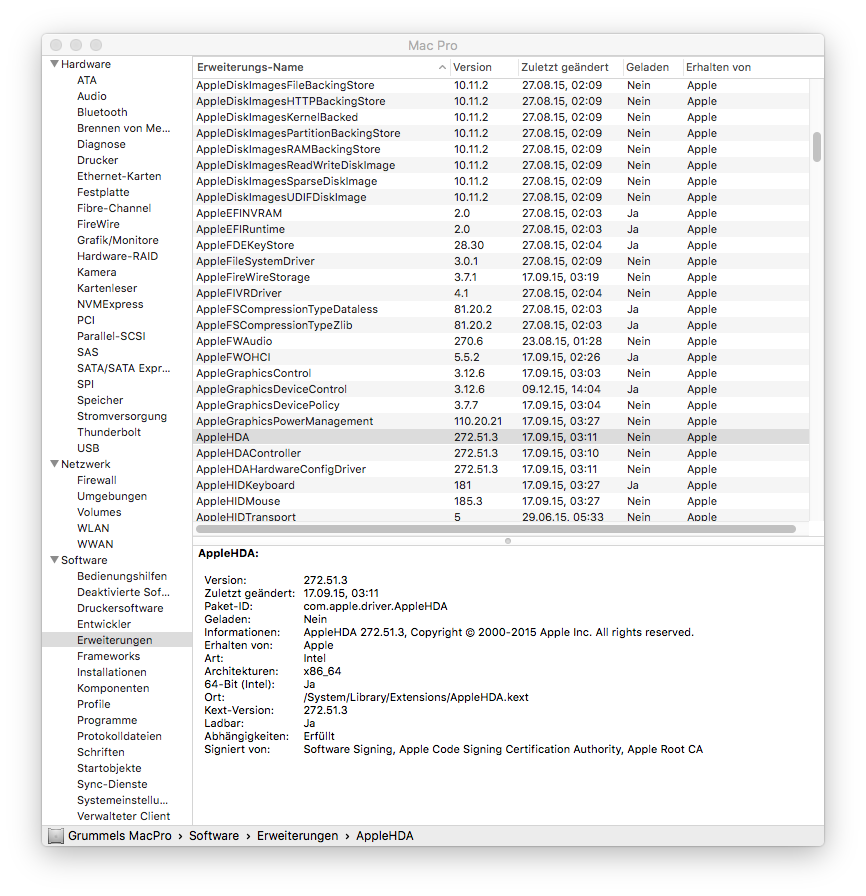This screenshot has height=896, width=866.
Task: Select NVMExpress in the sidebar
Action: click(110, 304)
